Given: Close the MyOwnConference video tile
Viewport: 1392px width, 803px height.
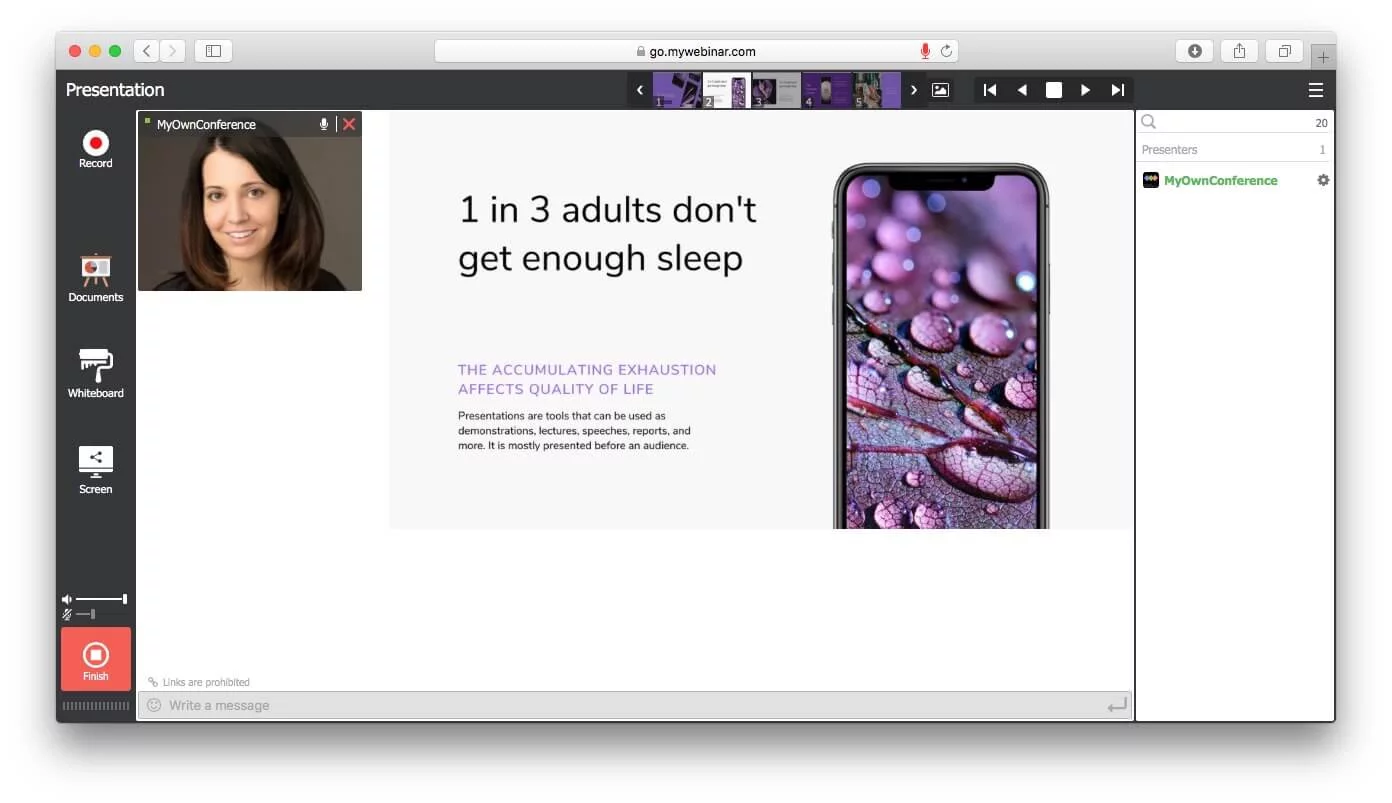Looking at the screenshot, I should (x=349, y=125).
